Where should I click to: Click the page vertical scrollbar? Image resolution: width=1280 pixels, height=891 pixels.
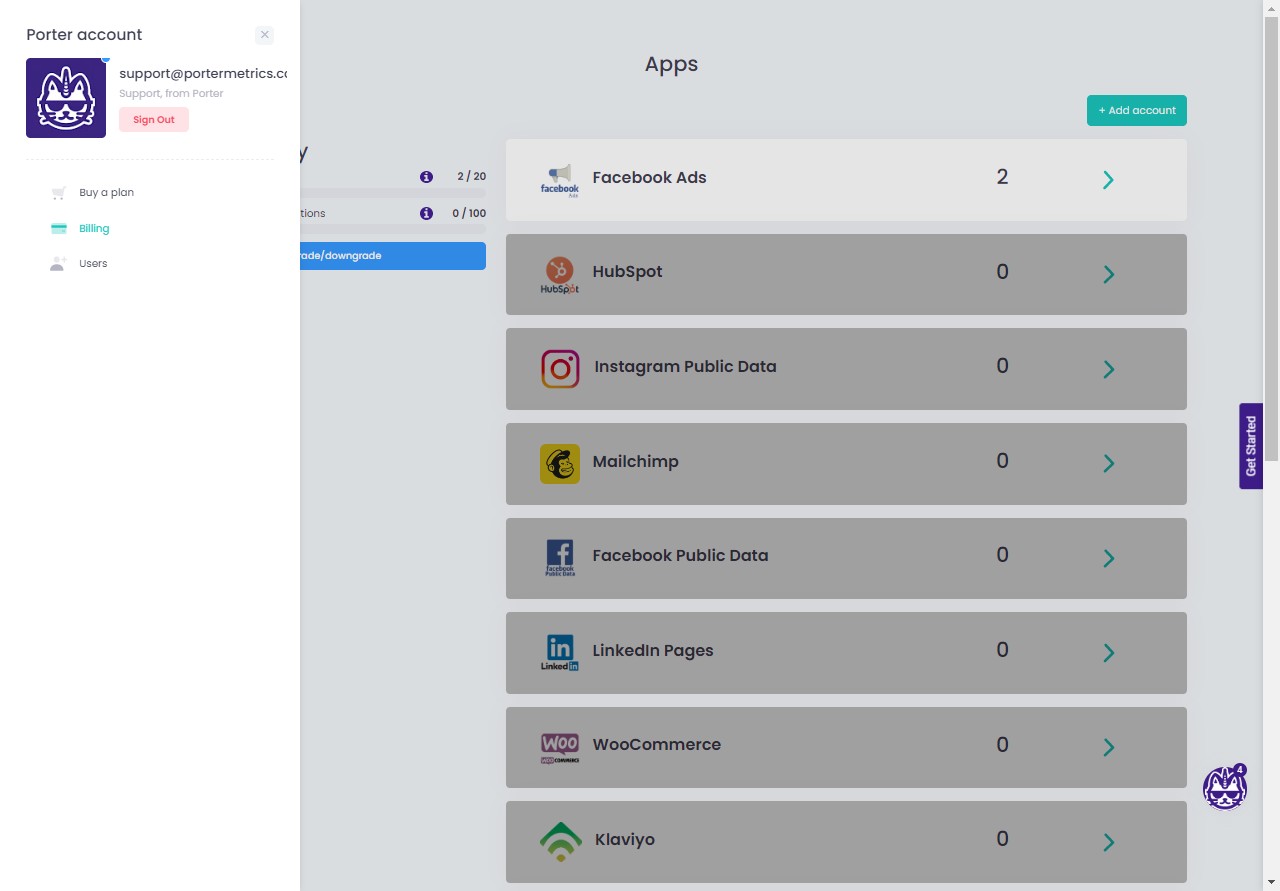point(1272,240)
